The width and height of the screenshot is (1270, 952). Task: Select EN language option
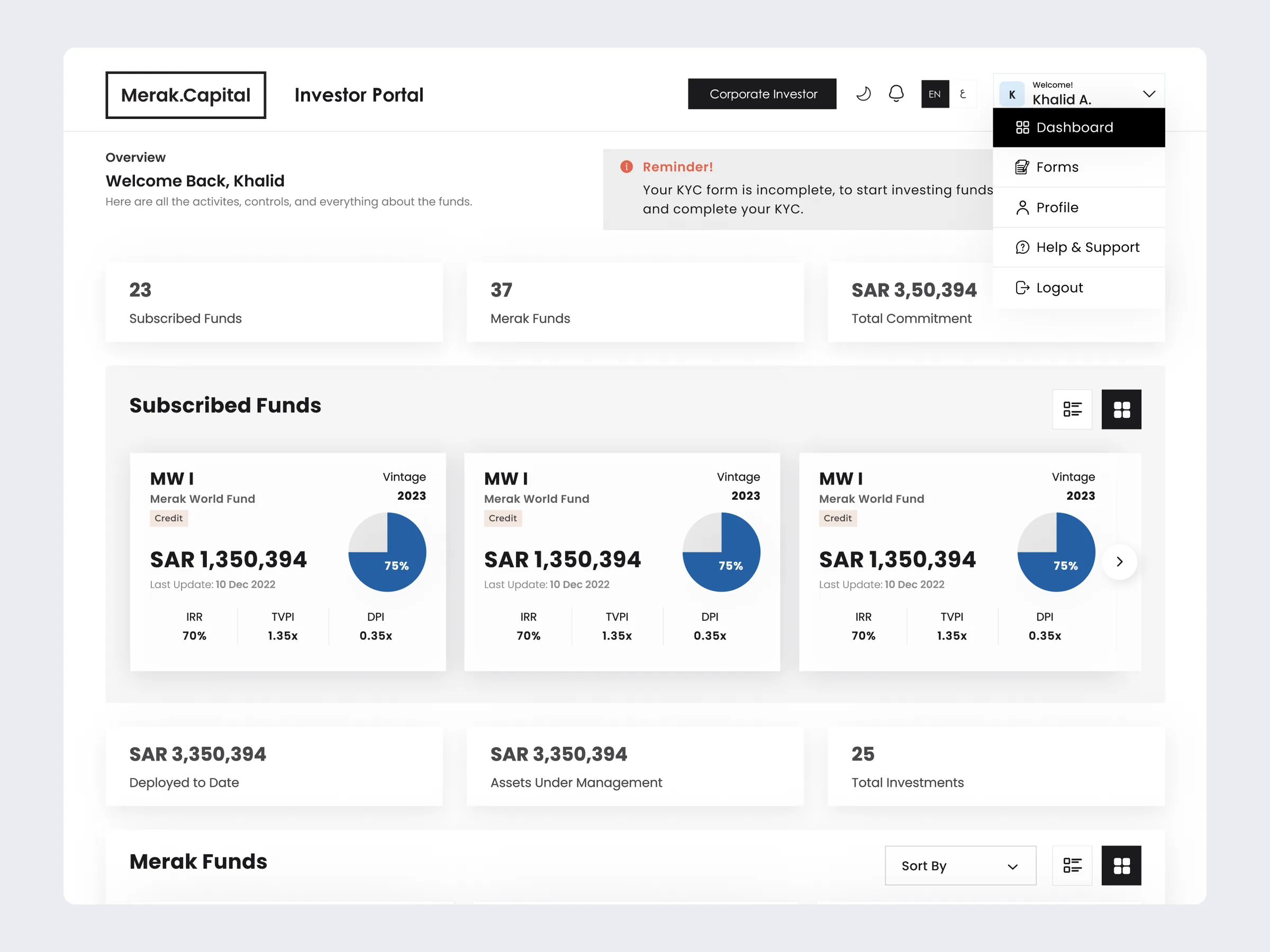(x=935, y=94)
